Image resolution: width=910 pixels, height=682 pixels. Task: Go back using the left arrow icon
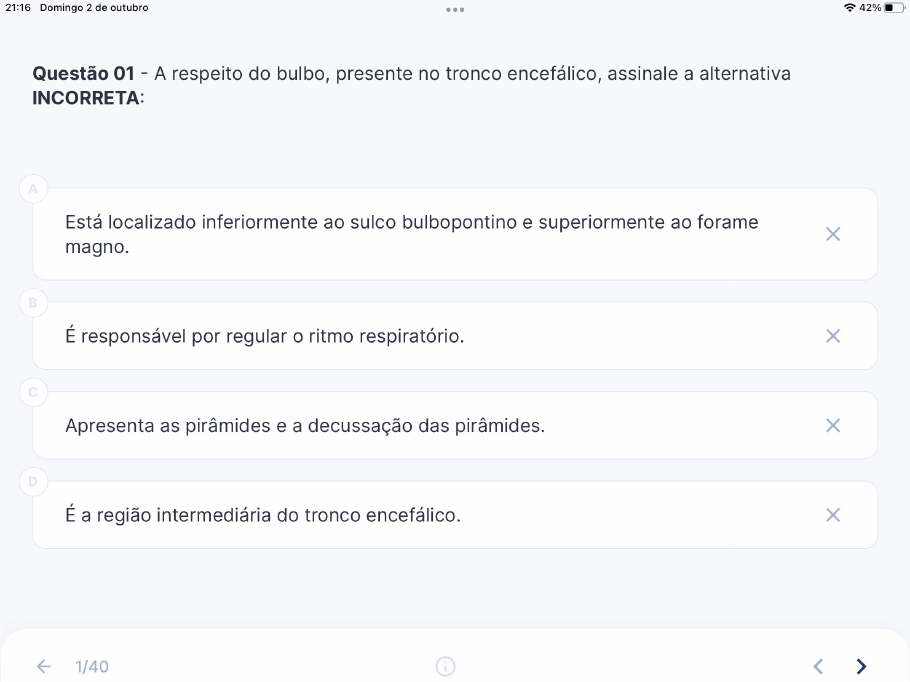point(44,666)
